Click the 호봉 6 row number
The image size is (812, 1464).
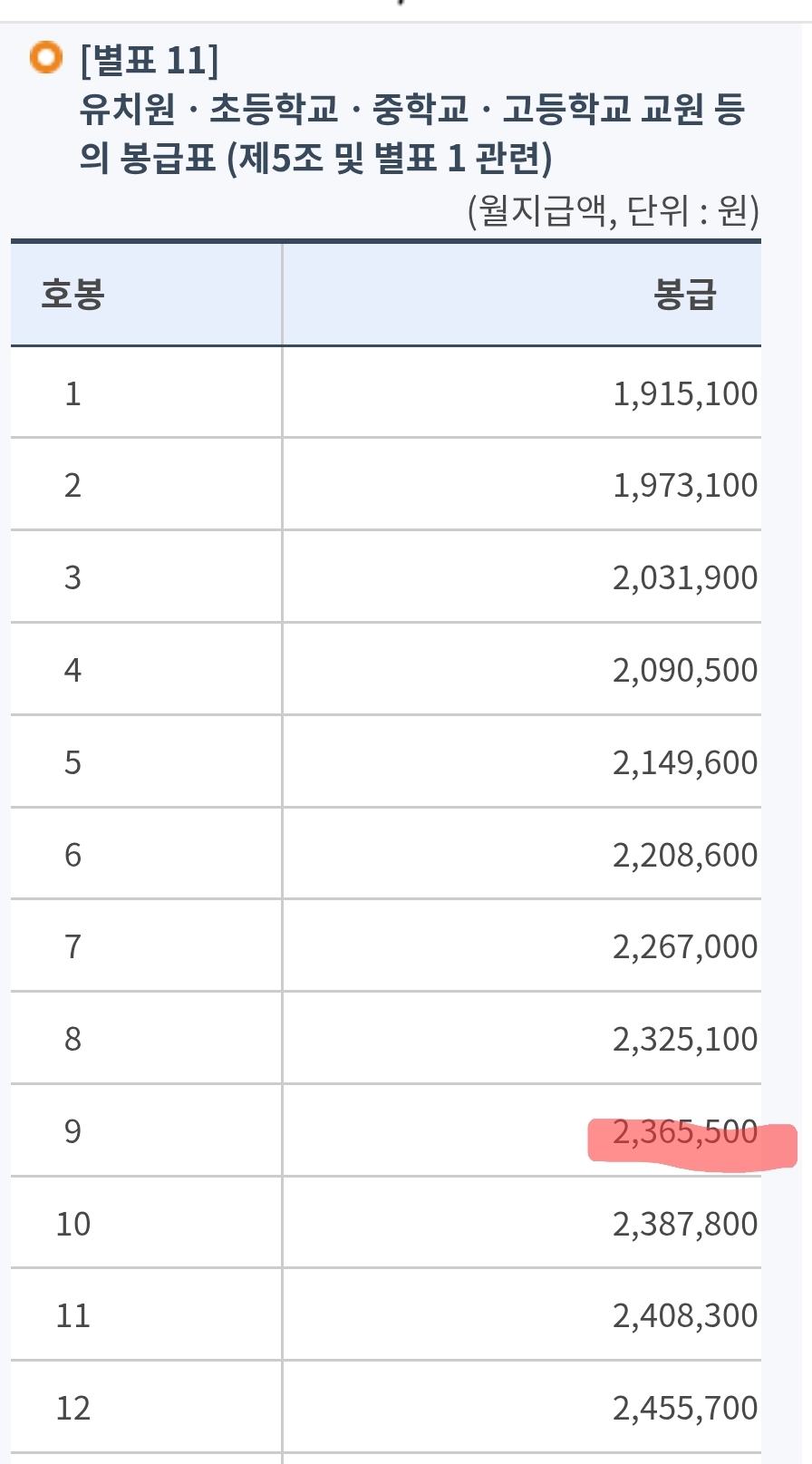[x=72, y=855]
